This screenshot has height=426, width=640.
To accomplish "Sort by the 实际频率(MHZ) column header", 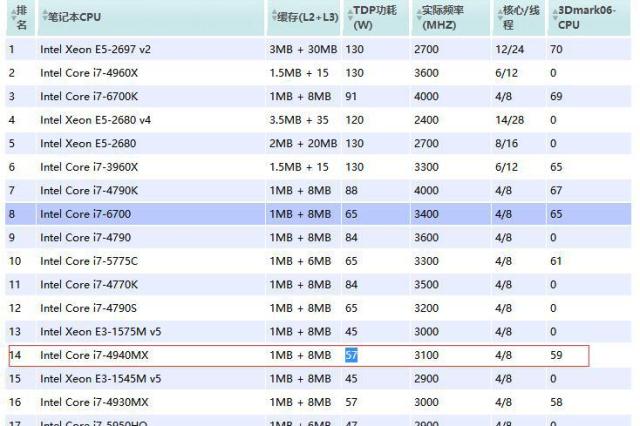I will tap(451, 18).
